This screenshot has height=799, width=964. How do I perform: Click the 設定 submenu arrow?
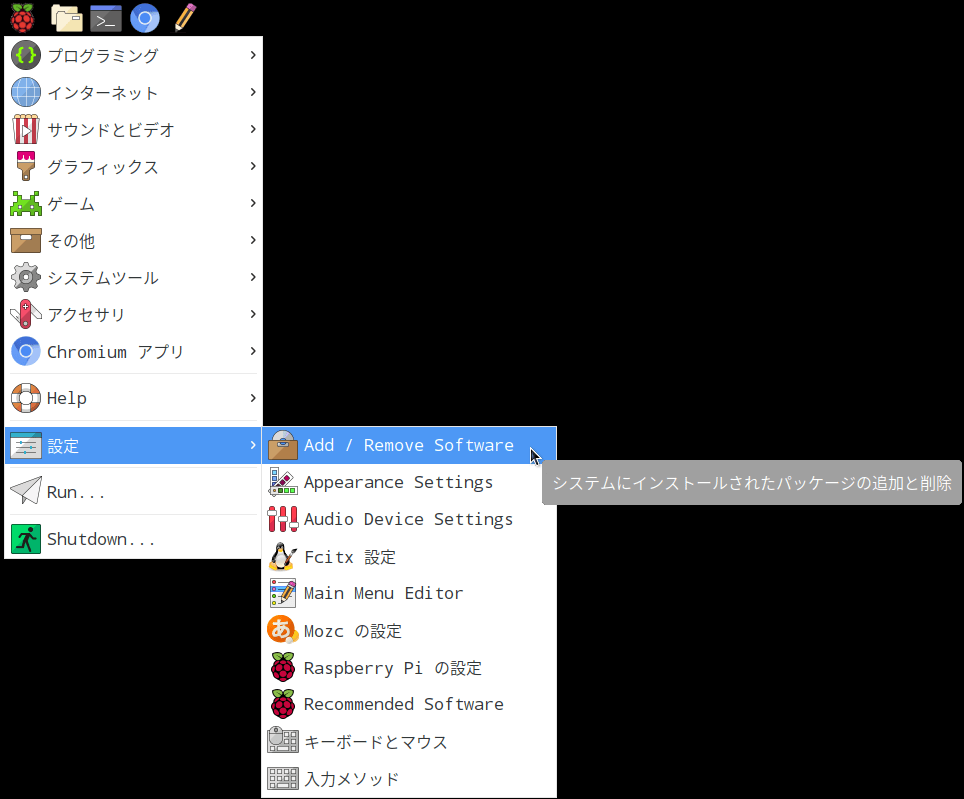click(x=253, y=445)
